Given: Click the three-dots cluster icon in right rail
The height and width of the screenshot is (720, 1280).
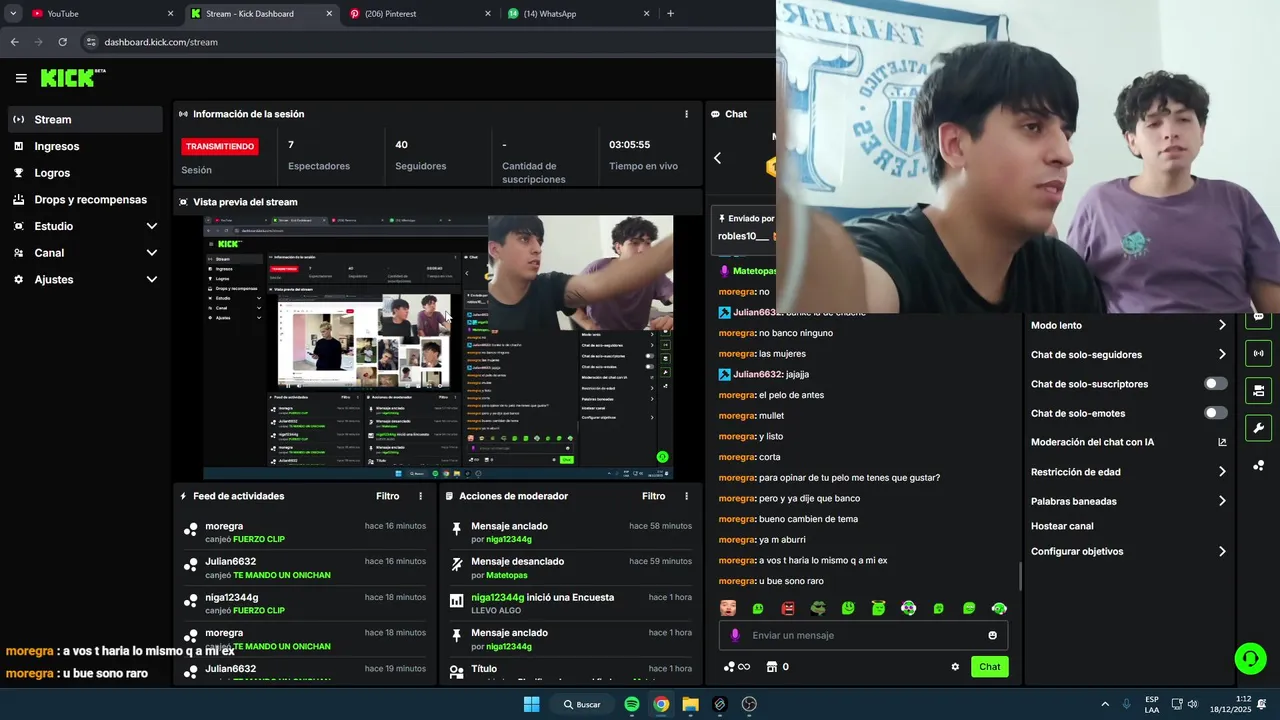Looking at the screenshot, I should [1258, 465].
